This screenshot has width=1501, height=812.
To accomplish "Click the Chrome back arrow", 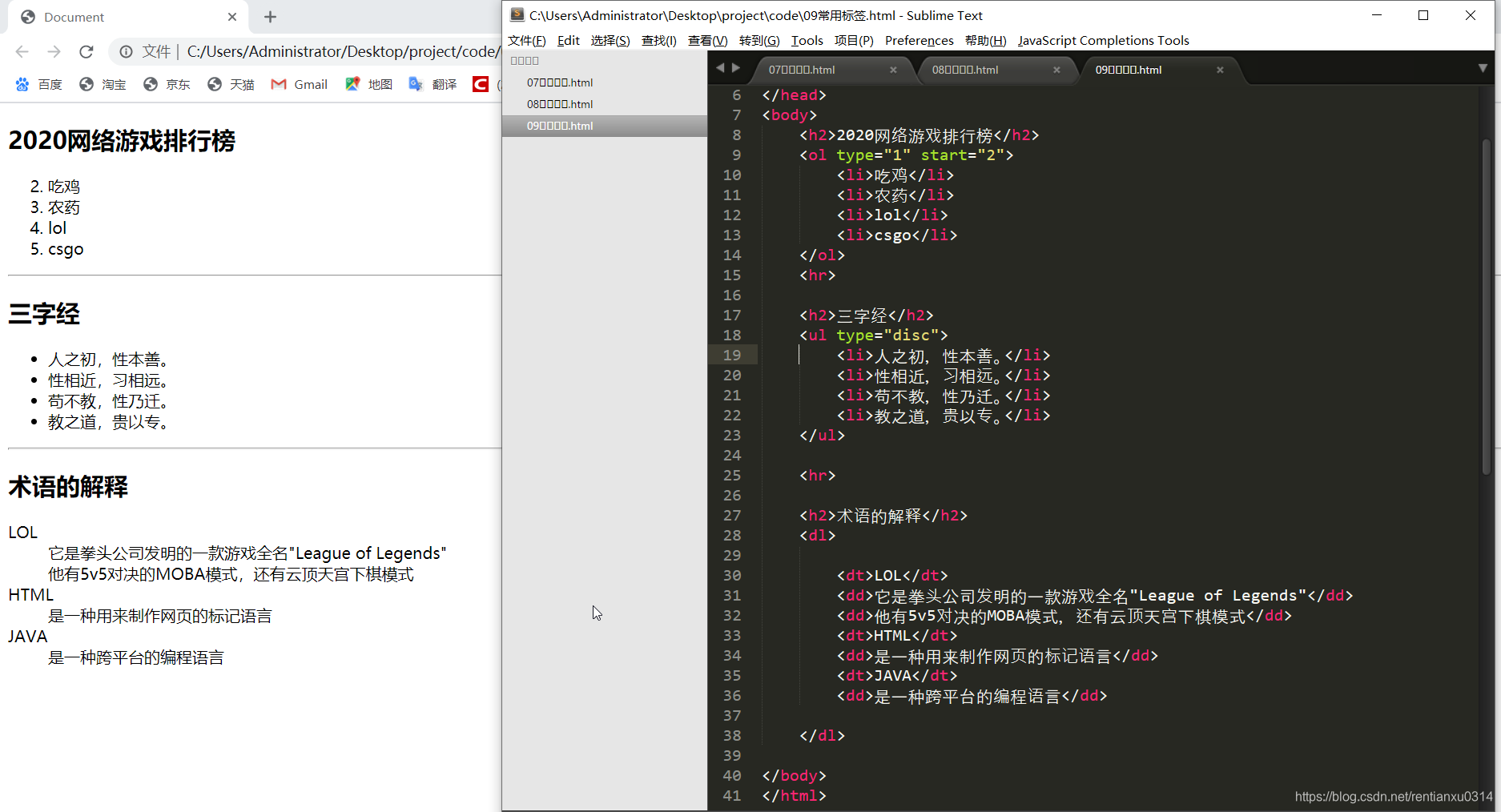I will point(22,52).
